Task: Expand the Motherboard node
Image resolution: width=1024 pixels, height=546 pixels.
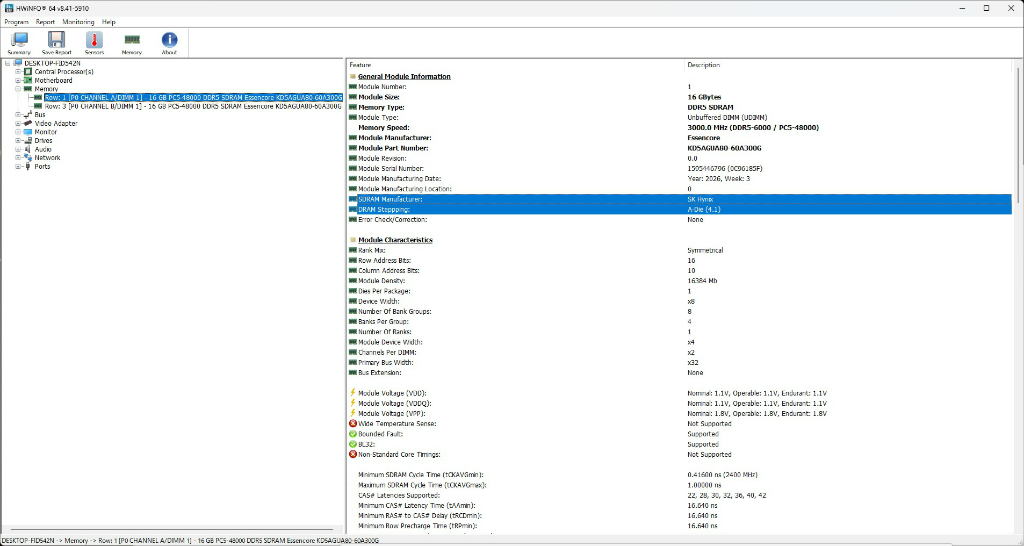Action: tap(18, 80)
